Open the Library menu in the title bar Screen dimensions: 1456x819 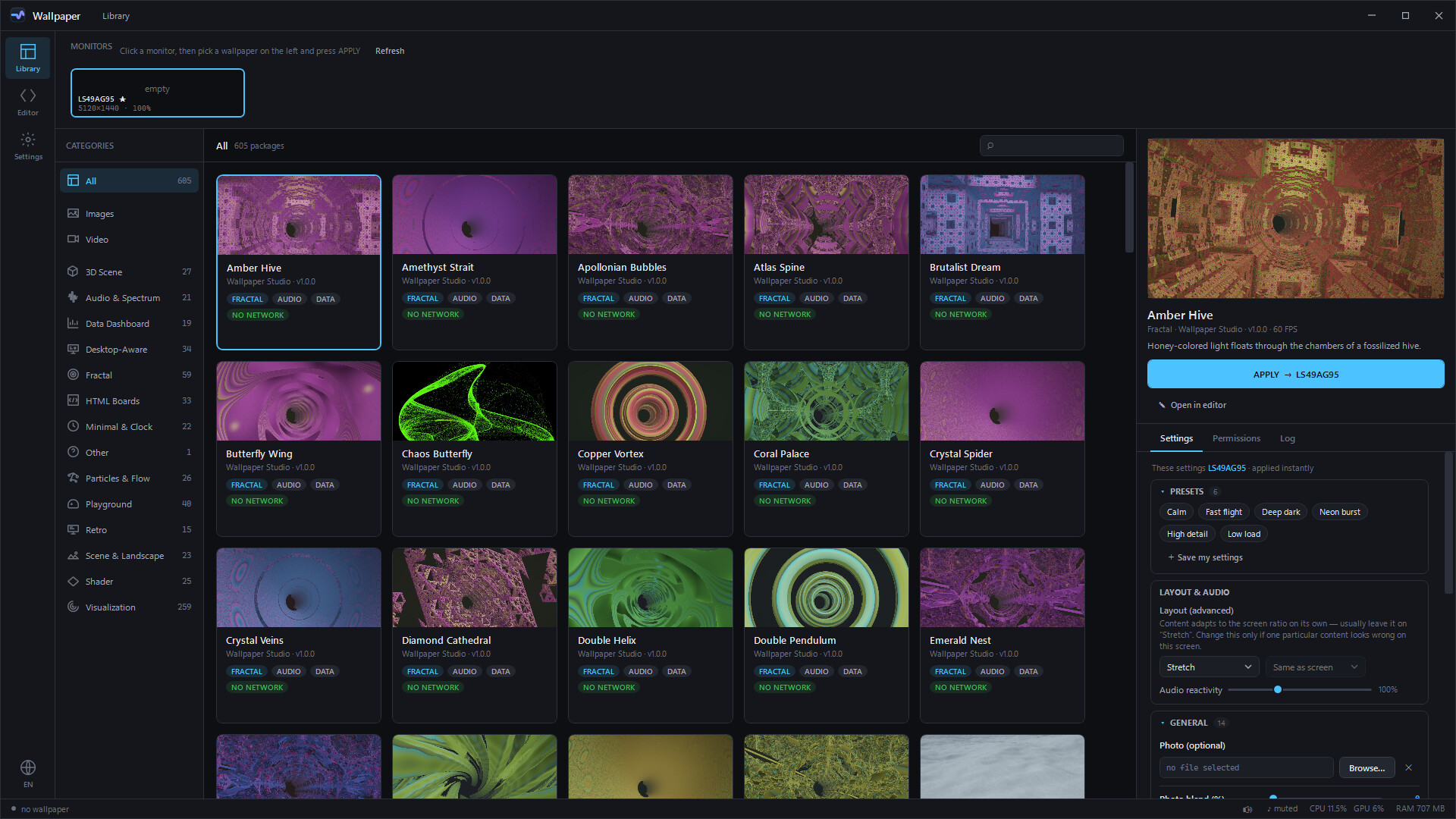tap(116, 16)
